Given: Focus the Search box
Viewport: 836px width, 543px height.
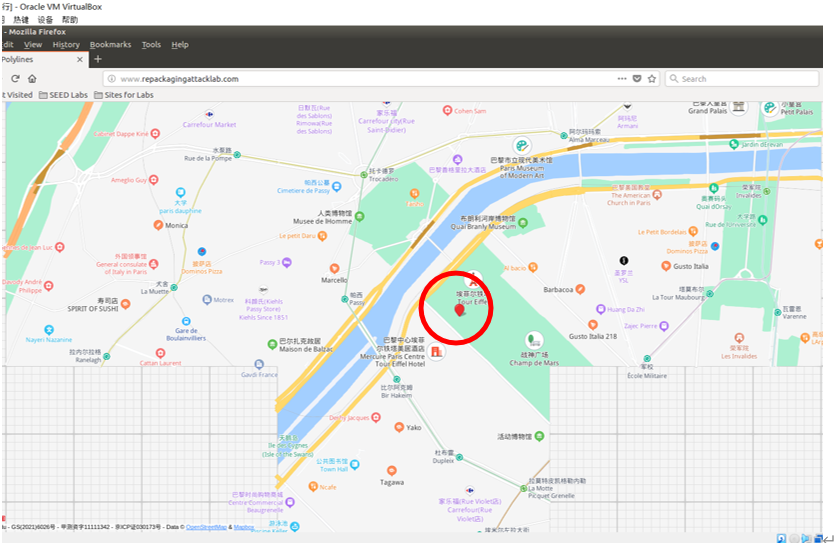Looking at the screenshot, I should tap(742, 78).
